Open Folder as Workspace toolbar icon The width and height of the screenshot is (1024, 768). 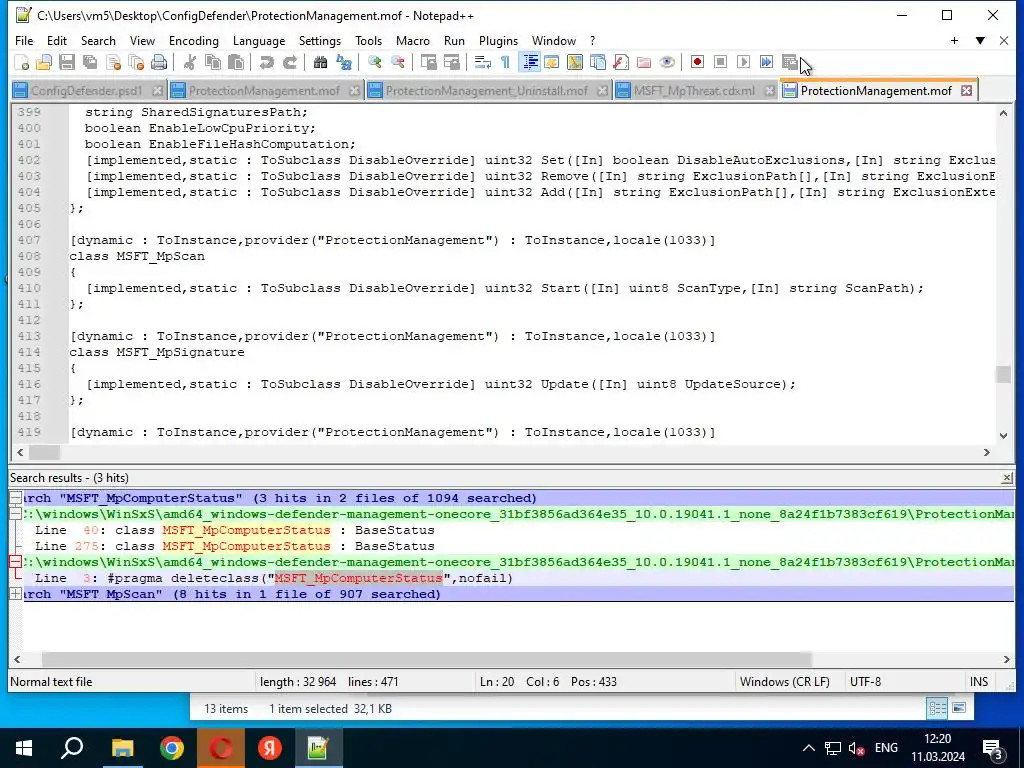pyautogui.click(x=644, y=62)
